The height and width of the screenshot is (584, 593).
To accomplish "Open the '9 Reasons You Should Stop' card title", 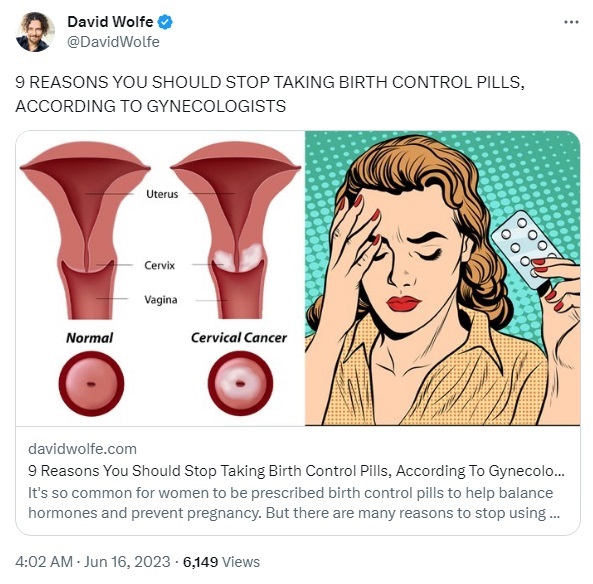I will click(x=296, y=471).
